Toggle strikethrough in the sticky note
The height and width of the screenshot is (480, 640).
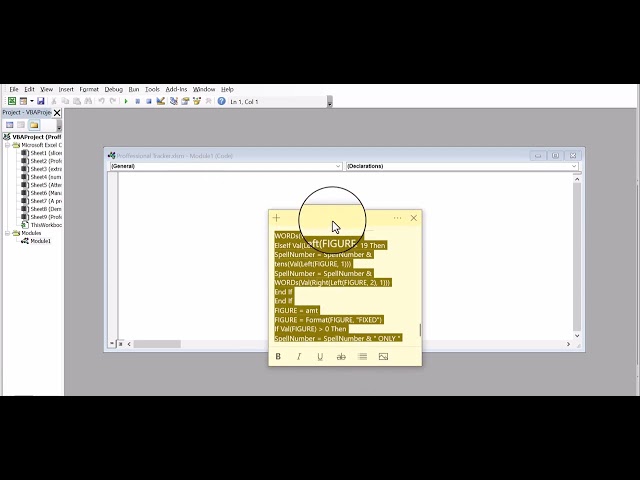(341, 356)
